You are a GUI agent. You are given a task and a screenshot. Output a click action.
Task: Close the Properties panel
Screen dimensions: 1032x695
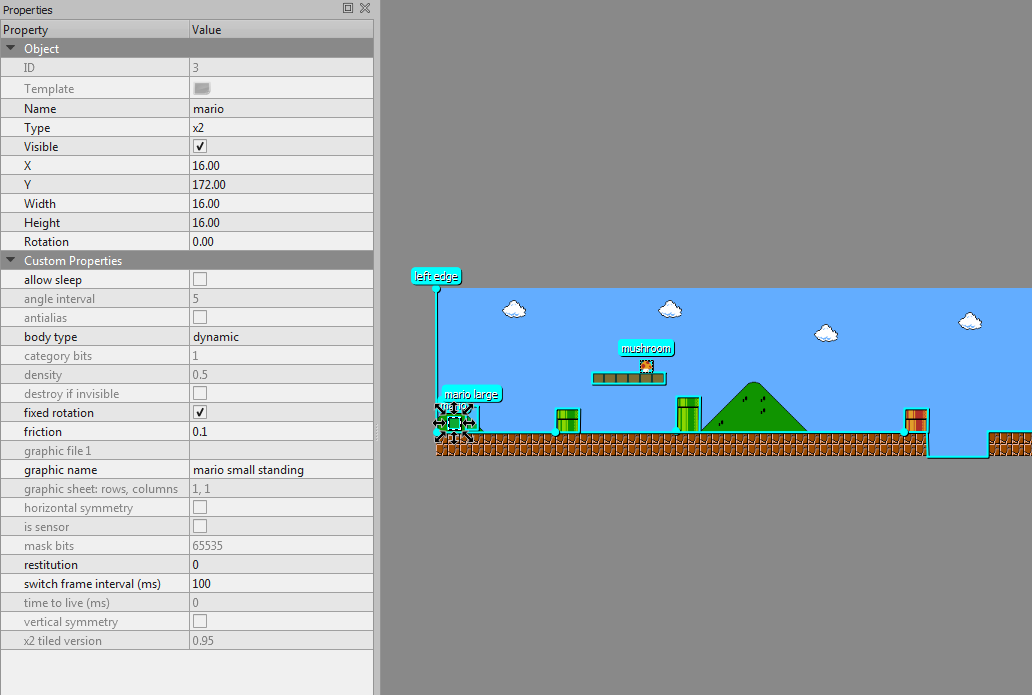(365, 8)
